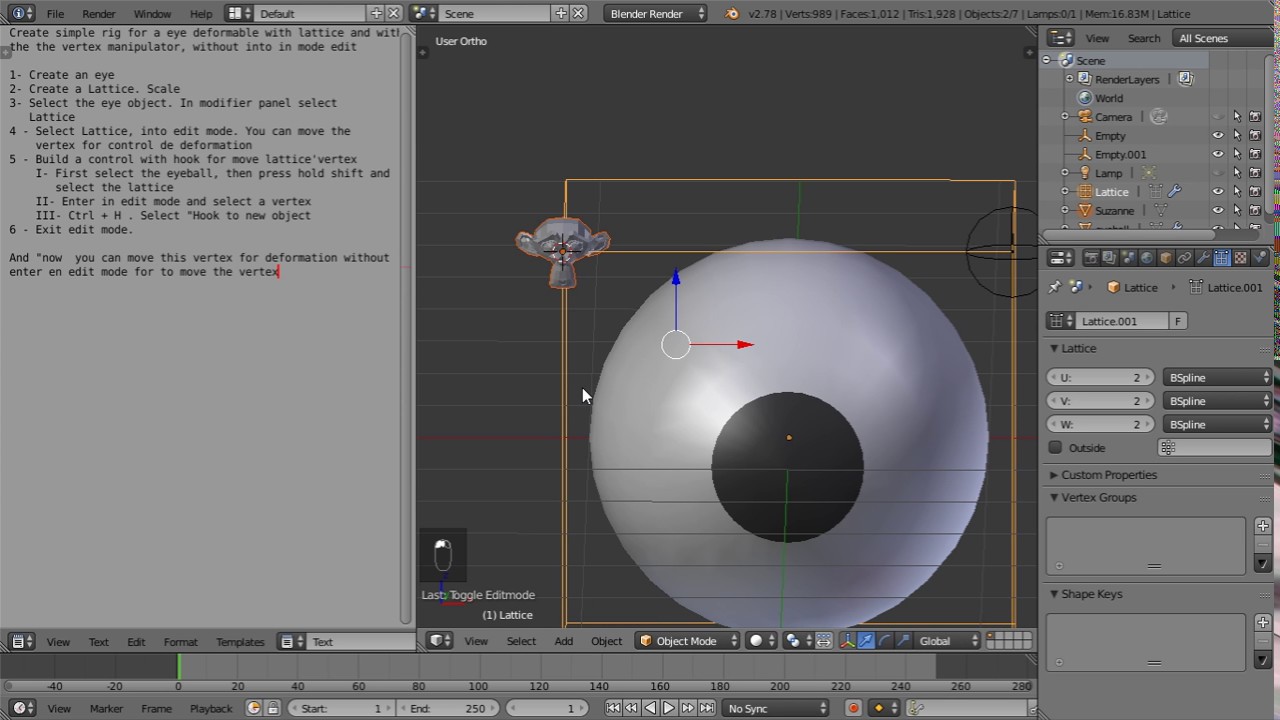Expand the RenderLayers tree item in outliner
Image resolution: width=1280 pixels, height=720 pixels.
(1069, 79)
